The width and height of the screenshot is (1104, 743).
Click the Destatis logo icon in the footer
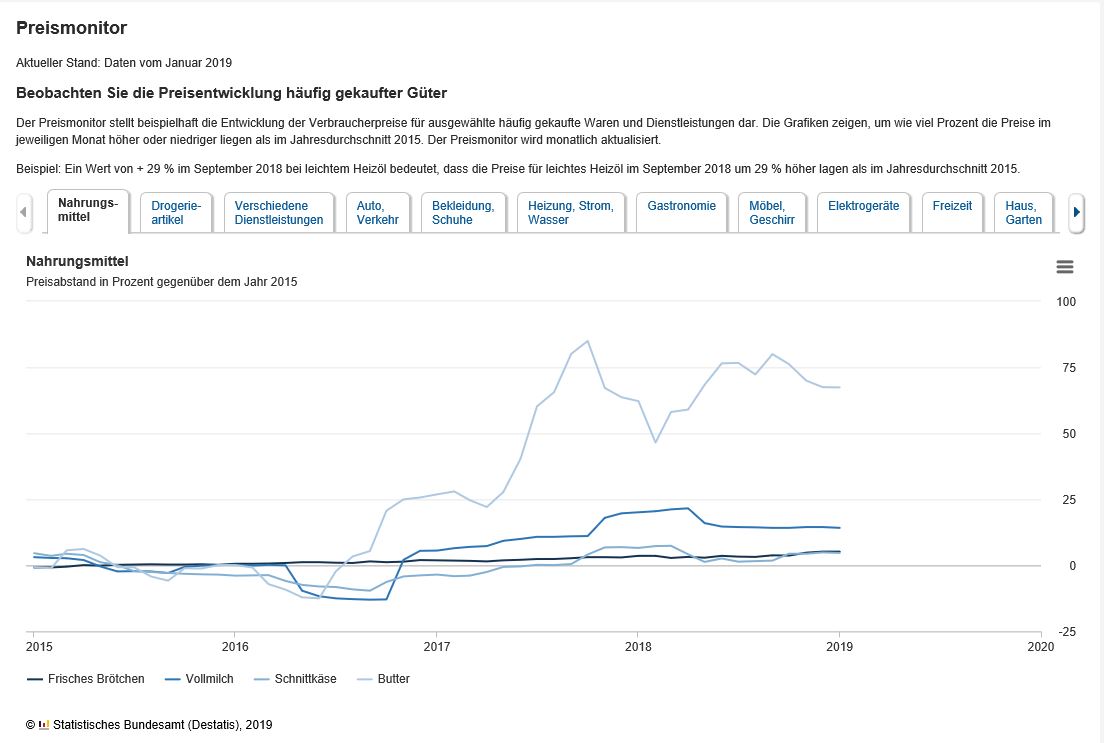pyautogui.click(x=44, y=725)
